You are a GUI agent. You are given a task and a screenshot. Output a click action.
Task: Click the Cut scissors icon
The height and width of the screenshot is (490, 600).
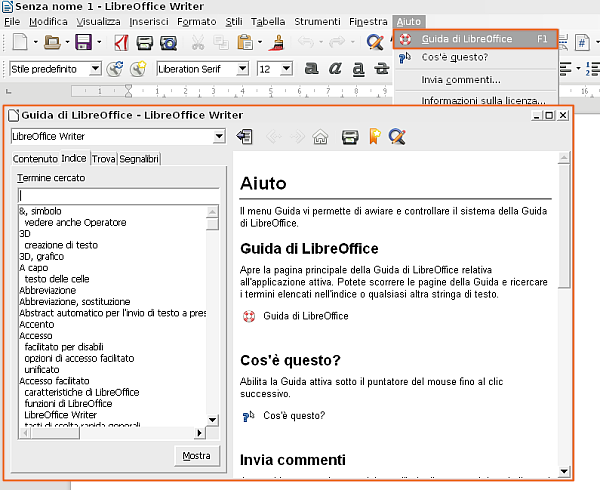tap(197, 42)
